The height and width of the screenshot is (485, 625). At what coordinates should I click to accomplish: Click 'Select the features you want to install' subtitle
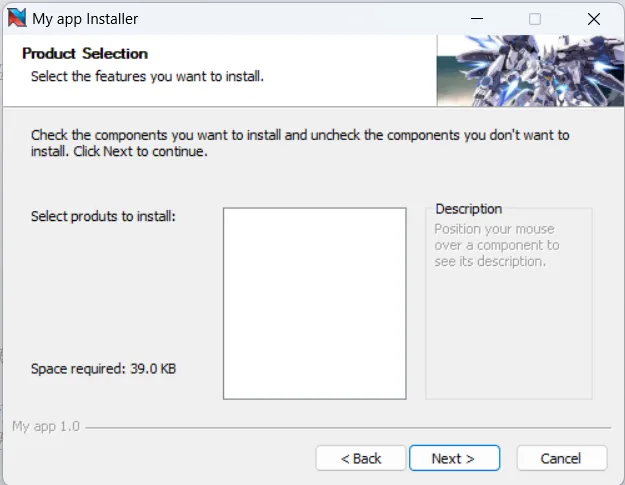[147, 76]
